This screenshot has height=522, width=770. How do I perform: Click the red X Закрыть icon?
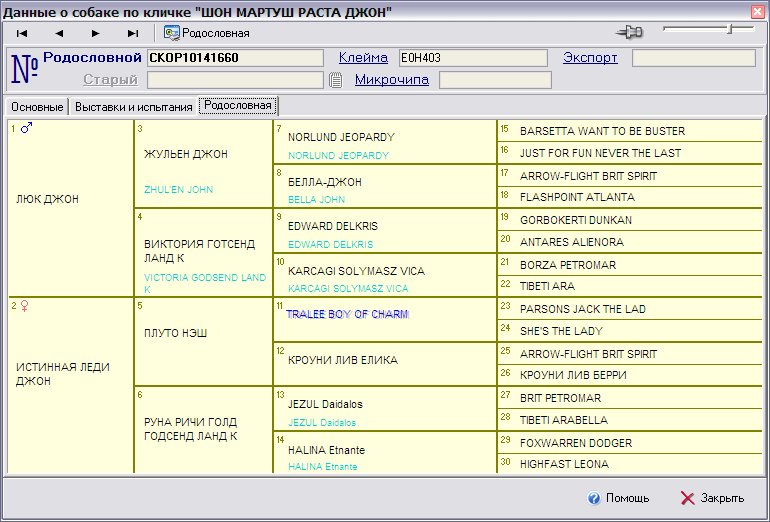click(x=687, y=498)
